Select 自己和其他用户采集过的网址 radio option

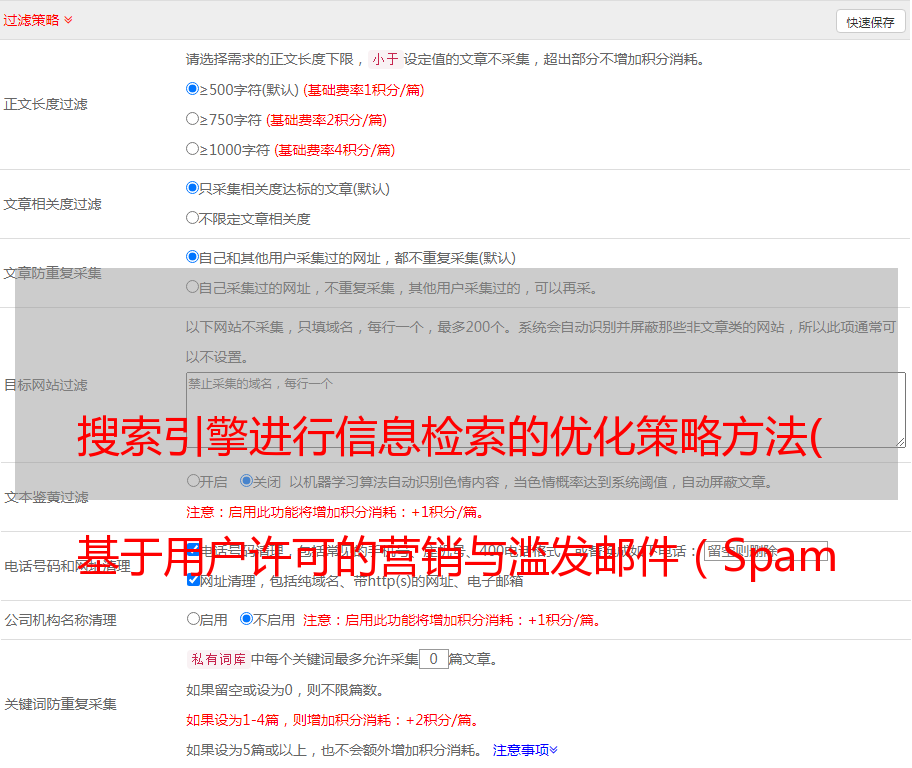(x=192, y=257)
